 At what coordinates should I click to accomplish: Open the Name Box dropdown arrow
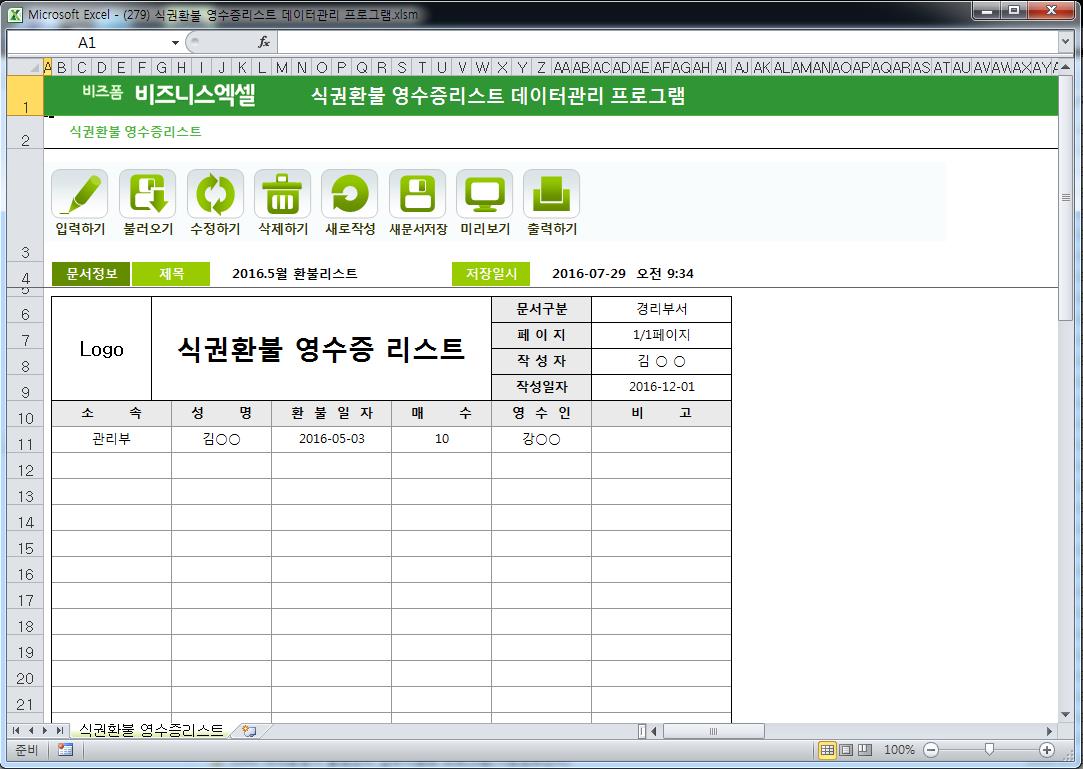point(175,43)
